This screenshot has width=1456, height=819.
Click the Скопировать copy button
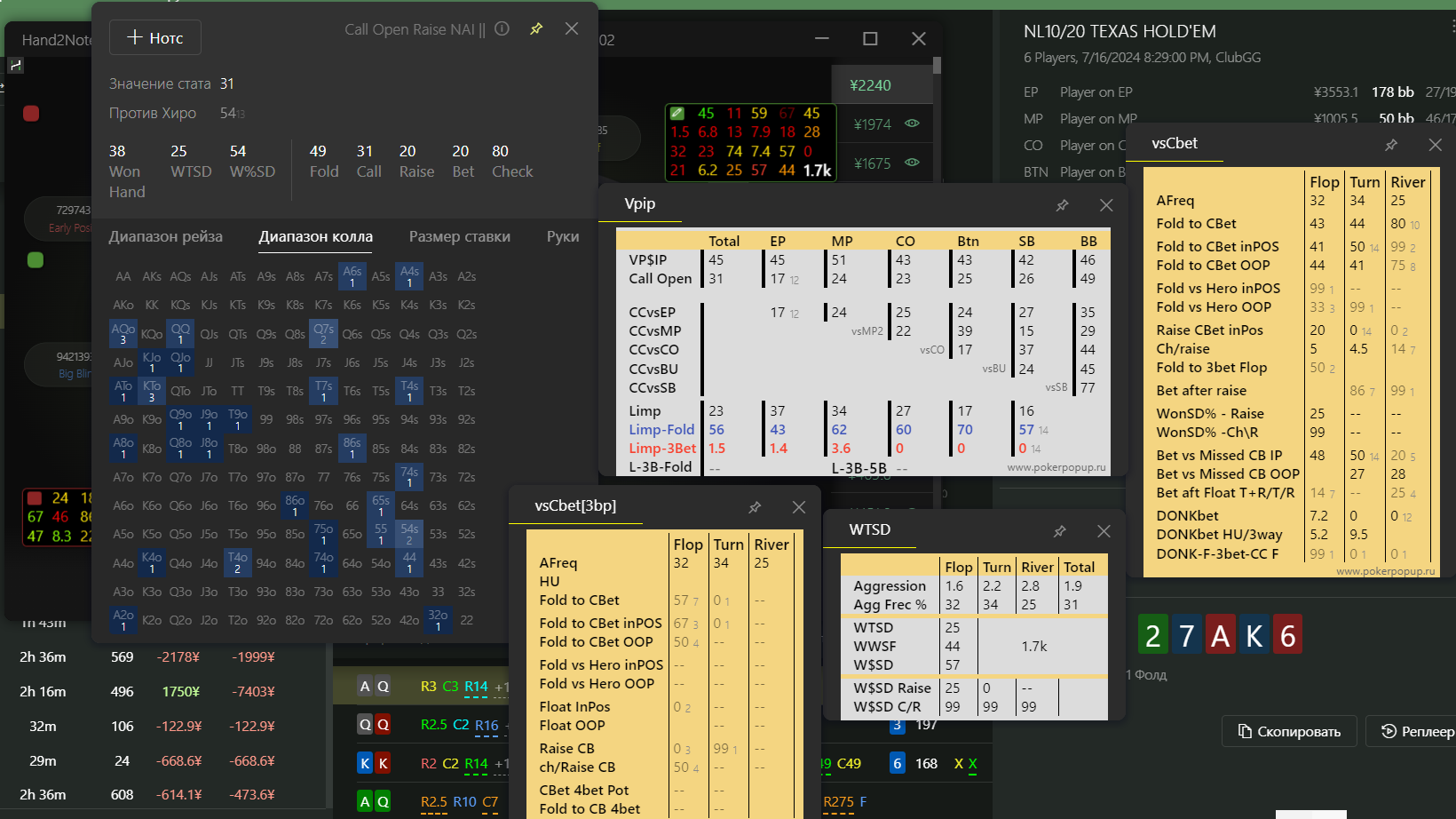coord(1289,732)
